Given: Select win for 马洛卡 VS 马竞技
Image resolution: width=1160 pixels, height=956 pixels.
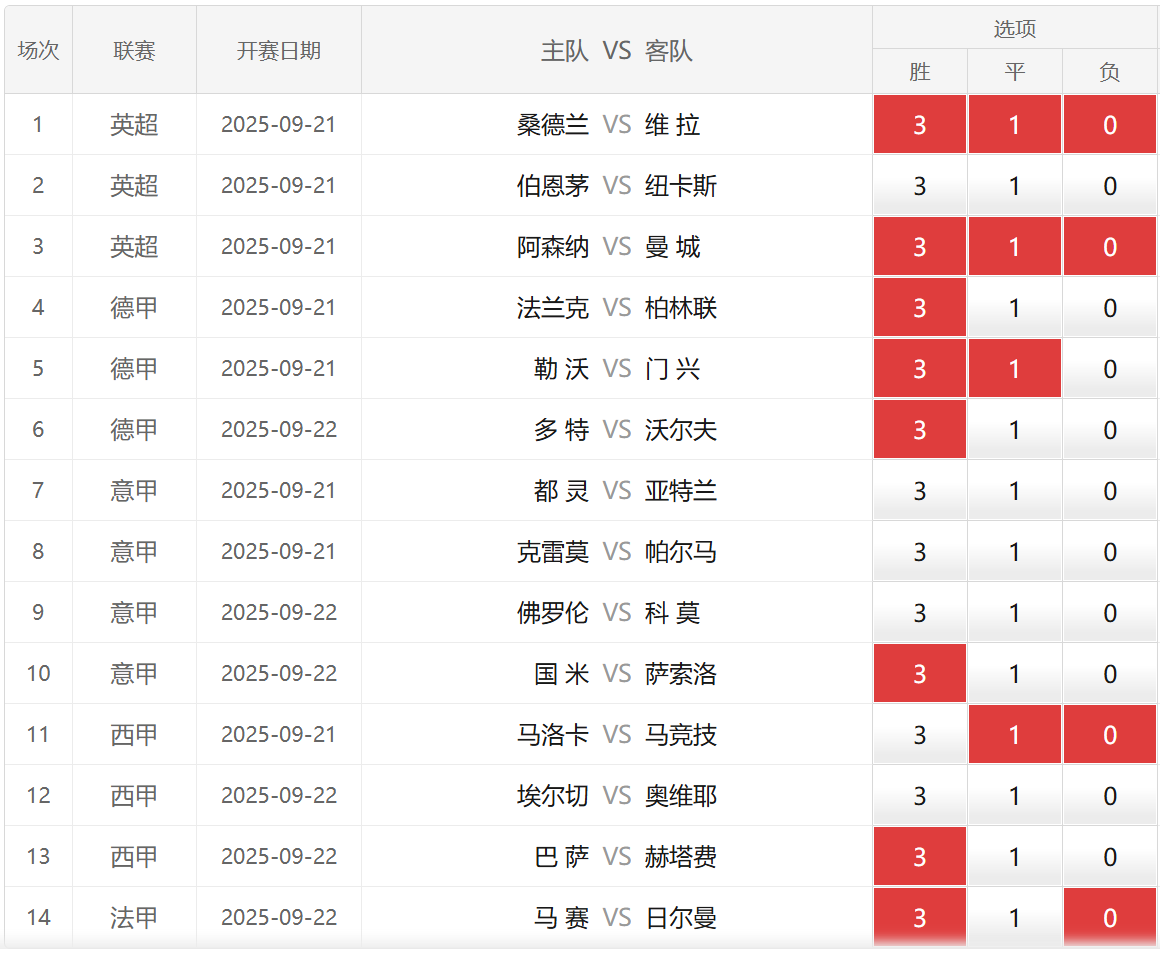Looking at the screenshot, I should (919, 735).
